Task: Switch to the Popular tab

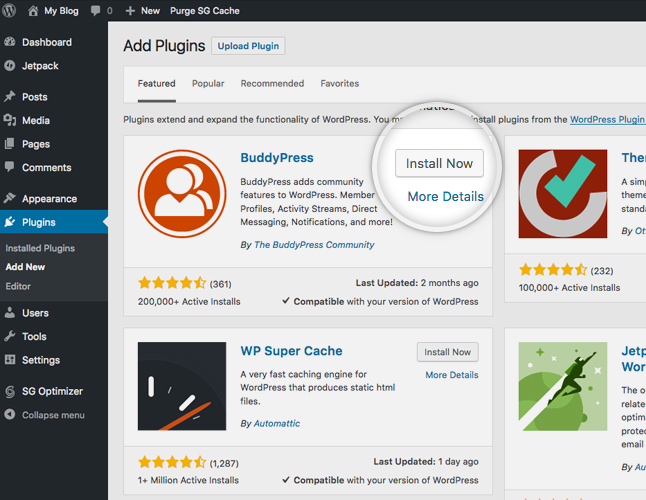Action: pos(208,84)
